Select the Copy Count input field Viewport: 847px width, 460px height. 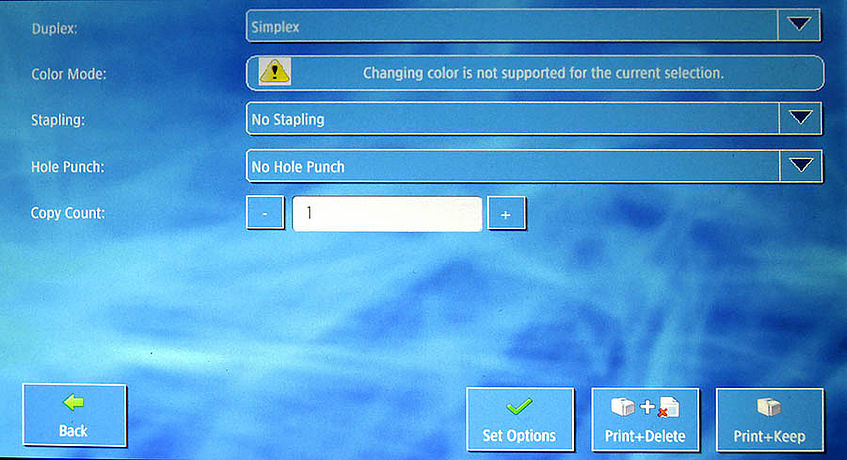tap(387, 214)
